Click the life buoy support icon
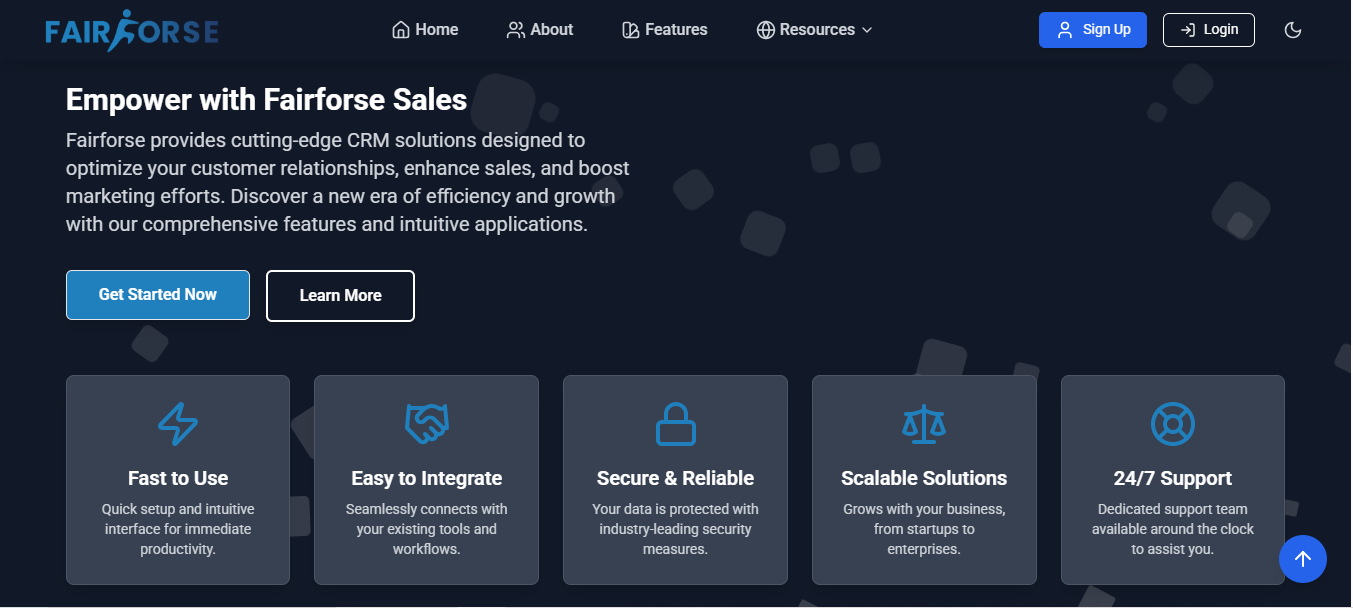 pos(1173,424)
